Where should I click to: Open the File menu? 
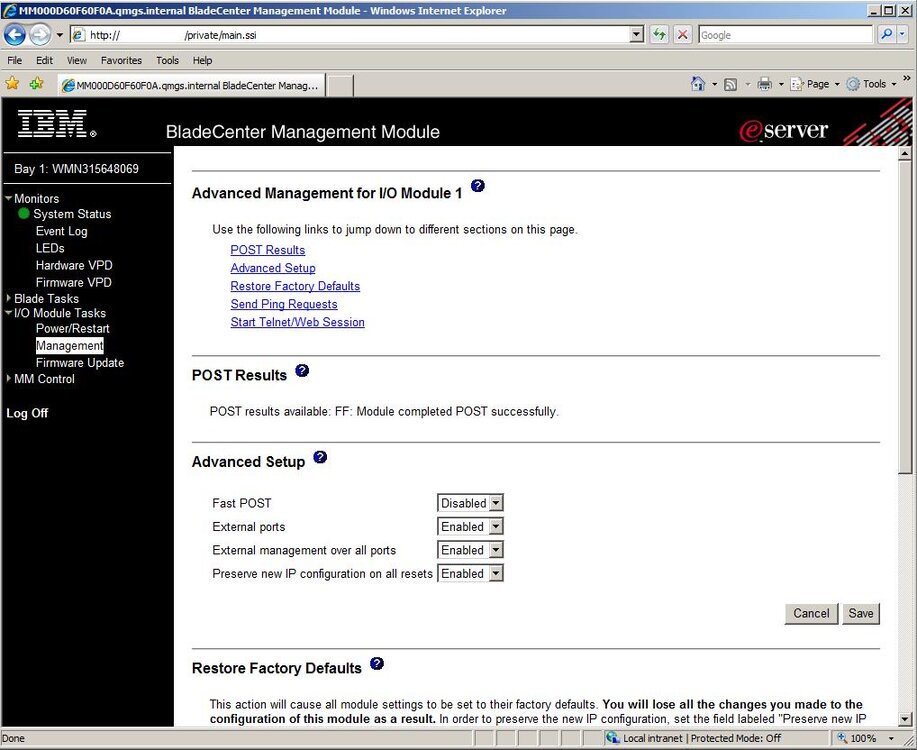tap(15, 60)
